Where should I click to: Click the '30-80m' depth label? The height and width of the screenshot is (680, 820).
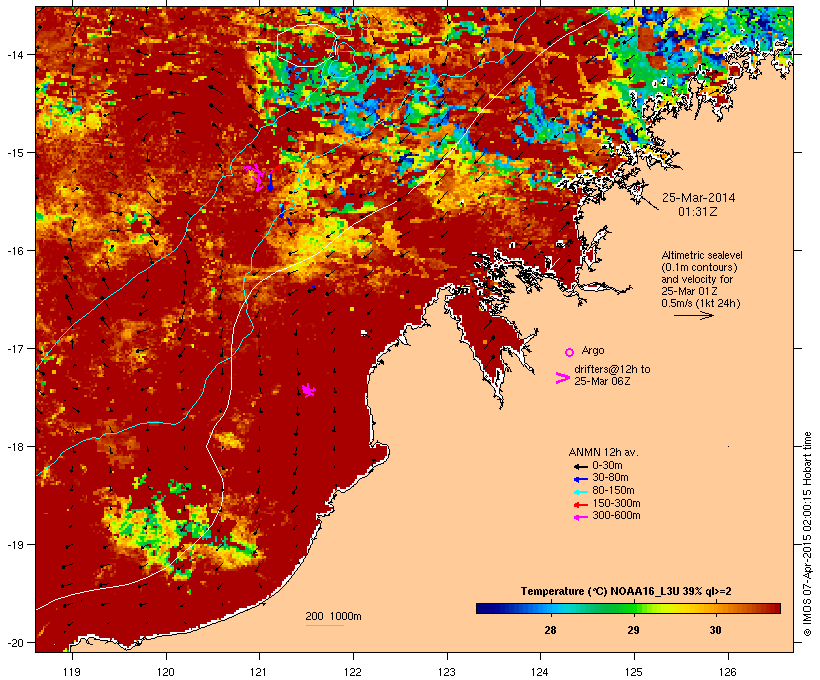610,478
